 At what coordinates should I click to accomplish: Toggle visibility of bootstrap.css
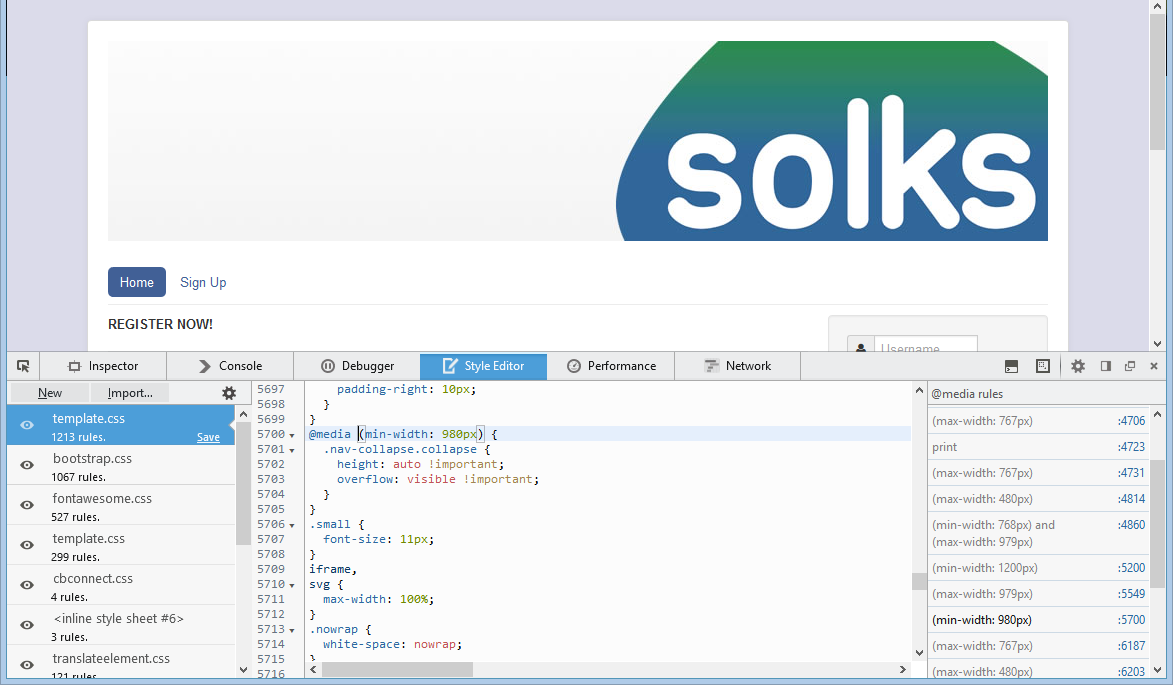(27, 465)
